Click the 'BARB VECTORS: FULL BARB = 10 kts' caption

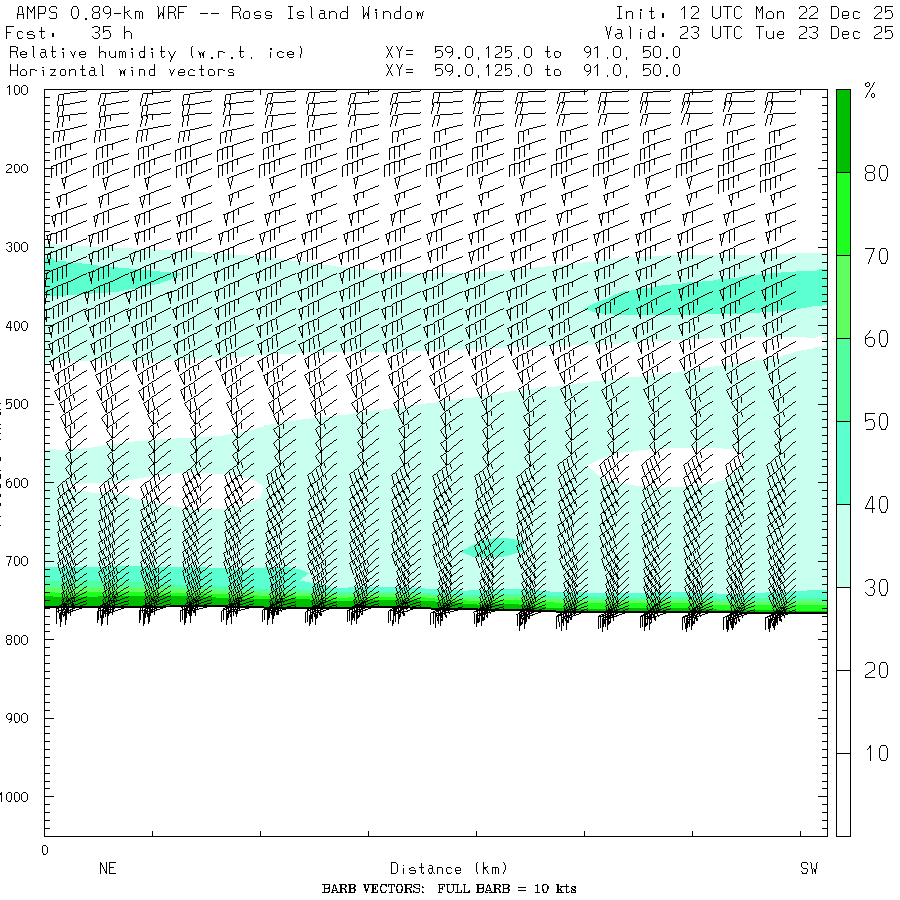click(449, 889)
